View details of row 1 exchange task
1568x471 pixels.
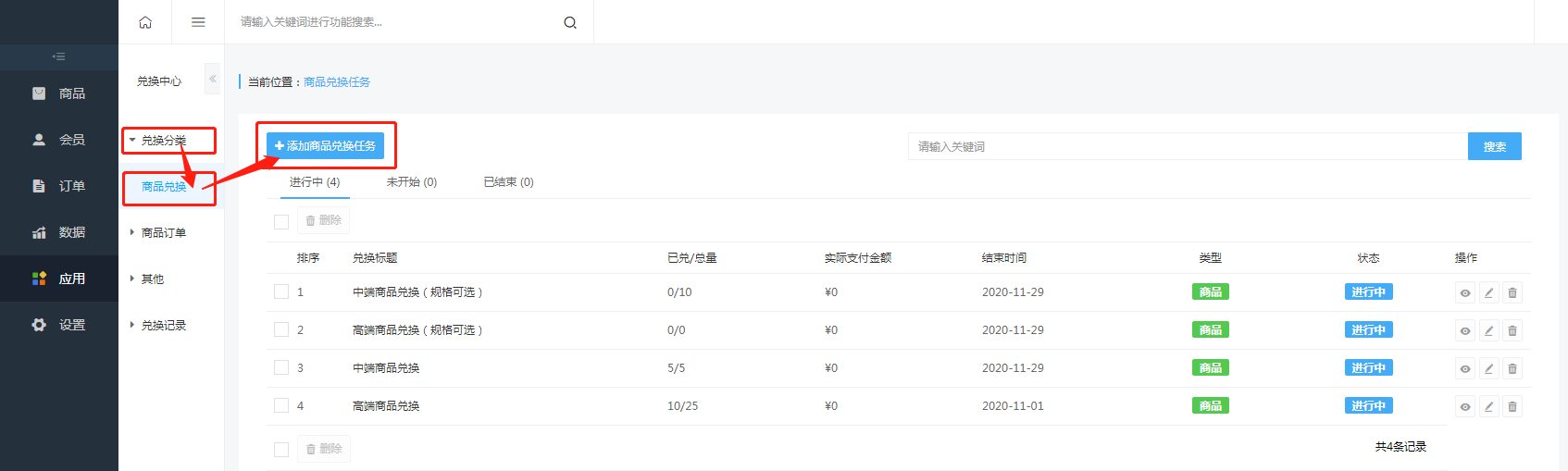(x=1465, y=292)
